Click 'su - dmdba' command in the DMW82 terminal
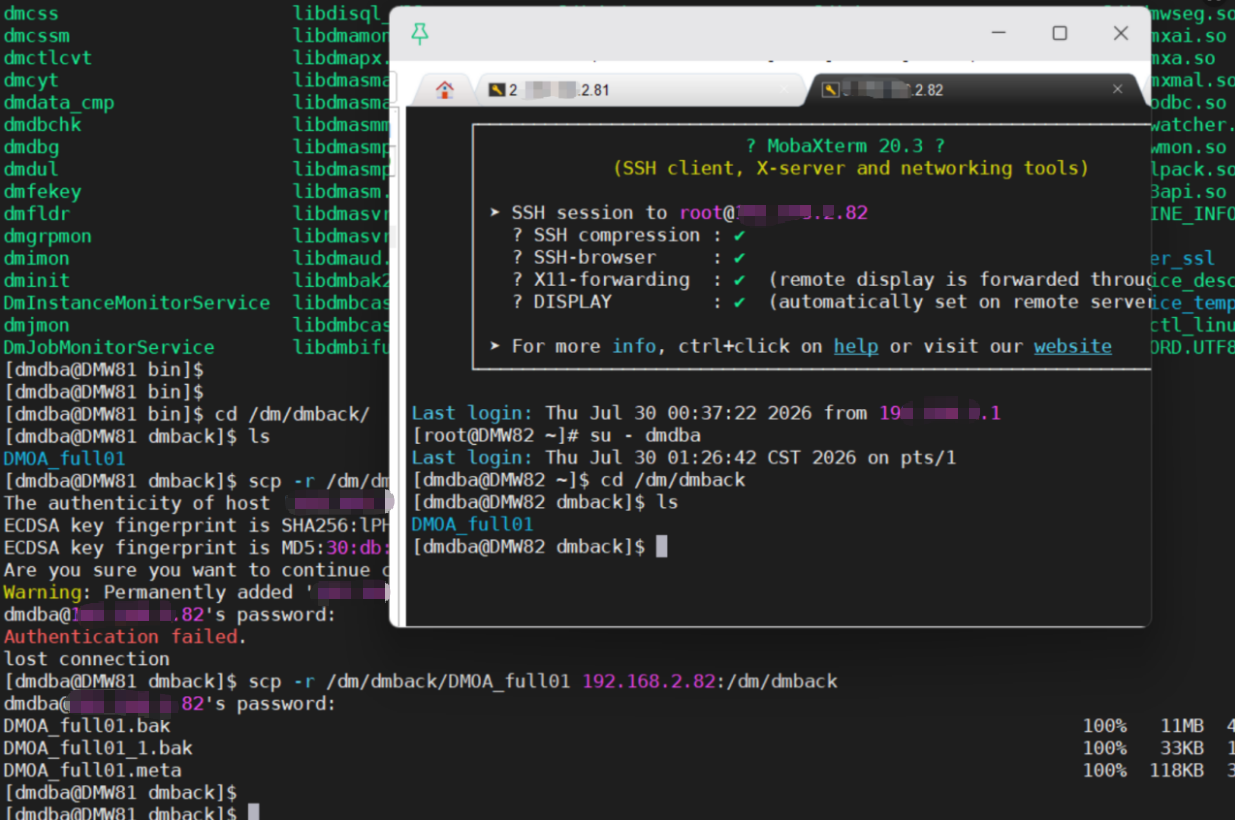 [x=645, y=435]
